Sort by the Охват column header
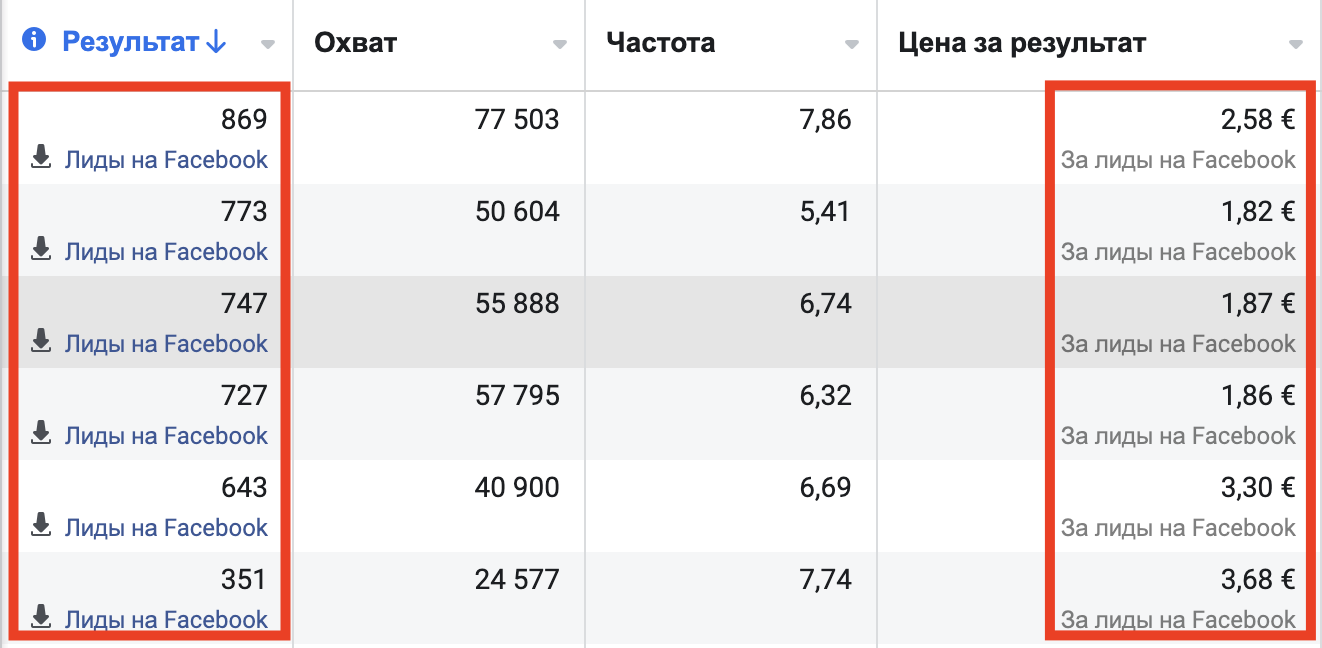Viewport: 1322px width, 648px height. [355, 43]
